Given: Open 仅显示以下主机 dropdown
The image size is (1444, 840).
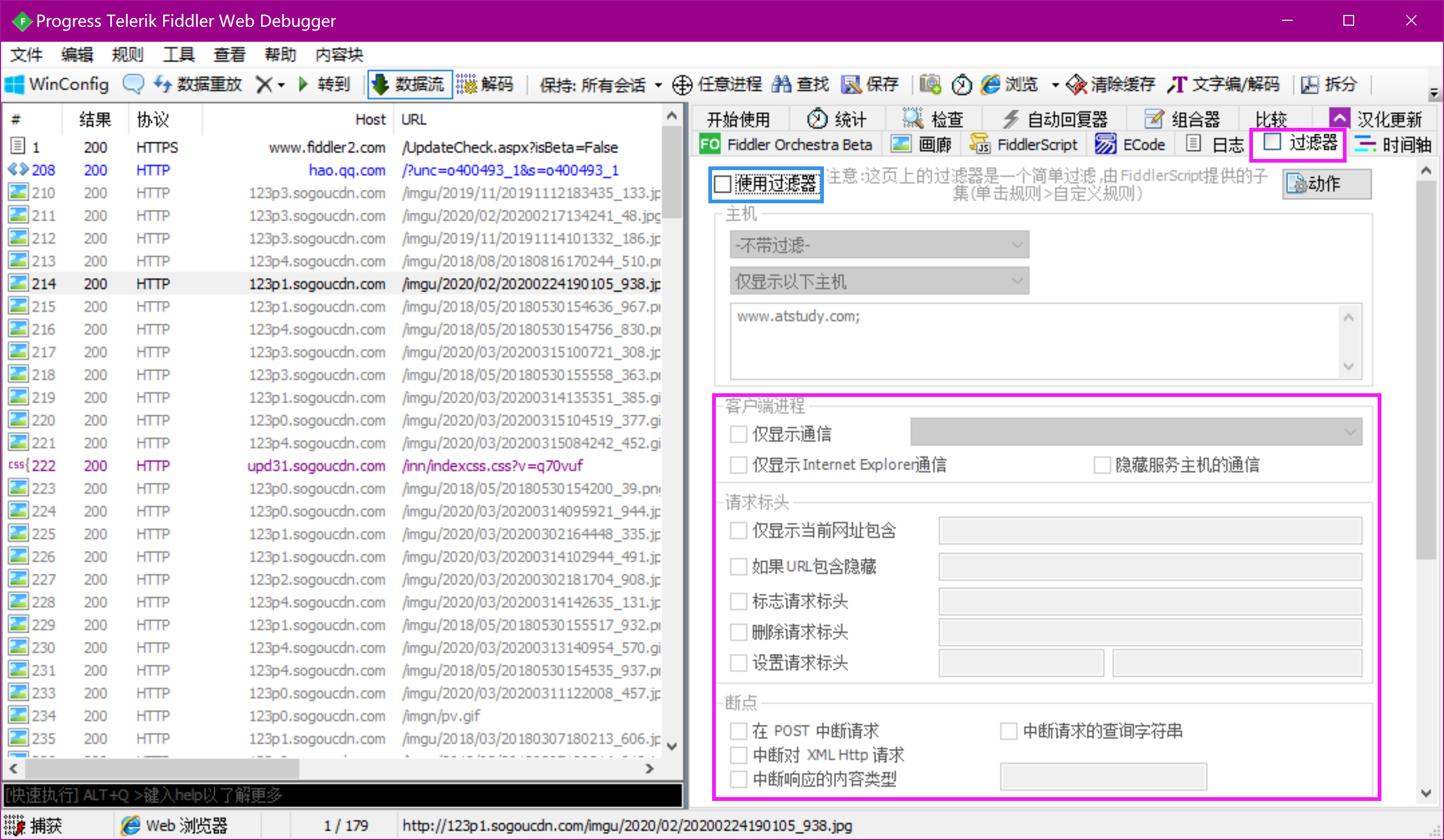Looking at the screenshot, I should click(x=879, y=281).
